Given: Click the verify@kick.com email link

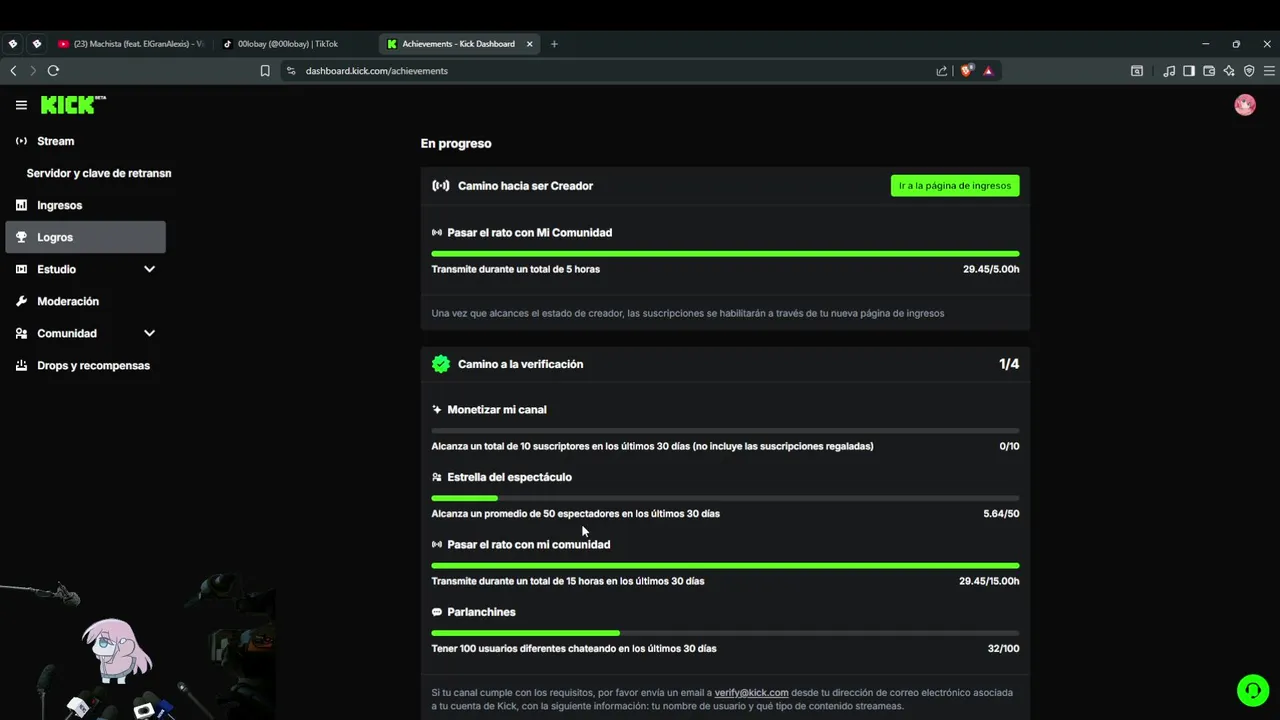Looking at the screenshot, I should click(751, 692).
